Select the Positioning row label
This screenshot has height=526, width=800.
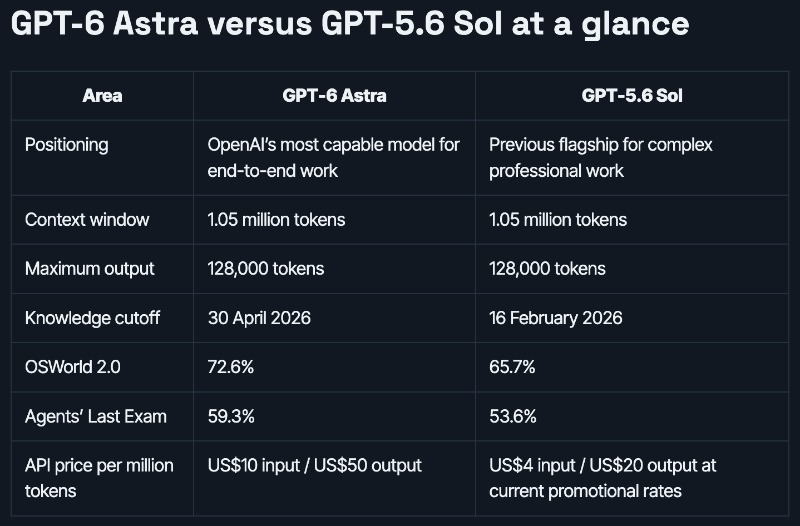pos(66,145)
